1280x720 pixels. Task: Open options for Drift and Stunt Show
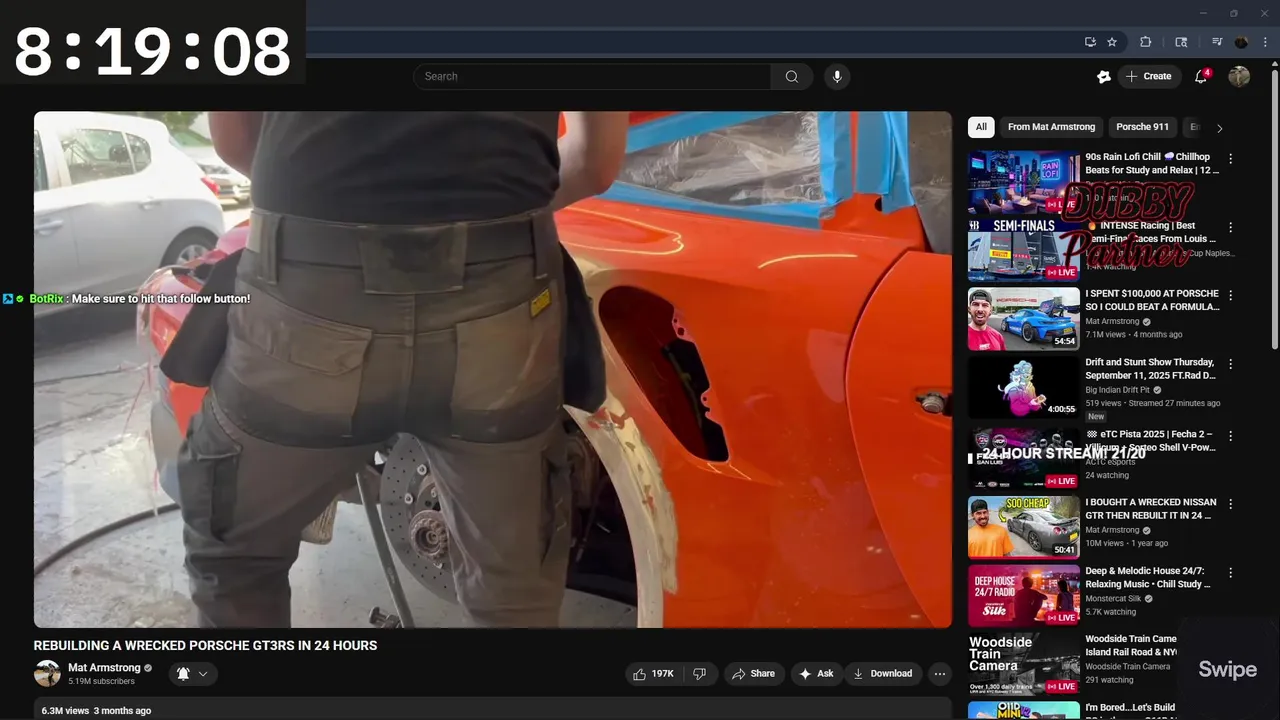[1231, 364]
